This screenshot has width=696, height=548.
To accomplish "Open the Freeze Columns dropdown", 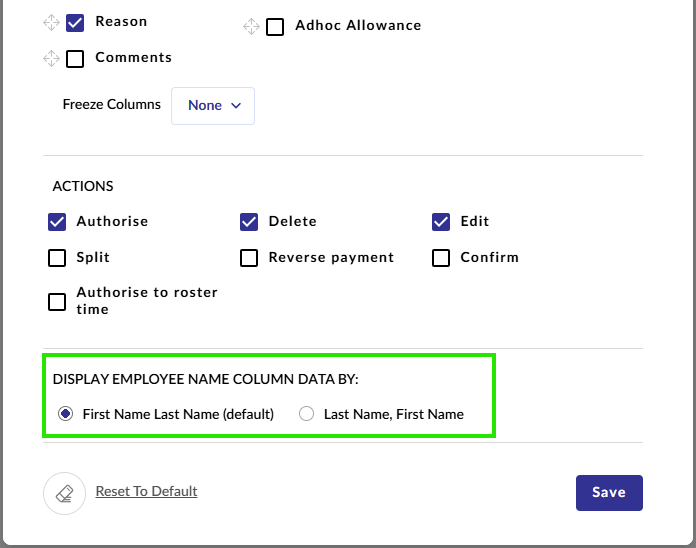I will (213, 106).
